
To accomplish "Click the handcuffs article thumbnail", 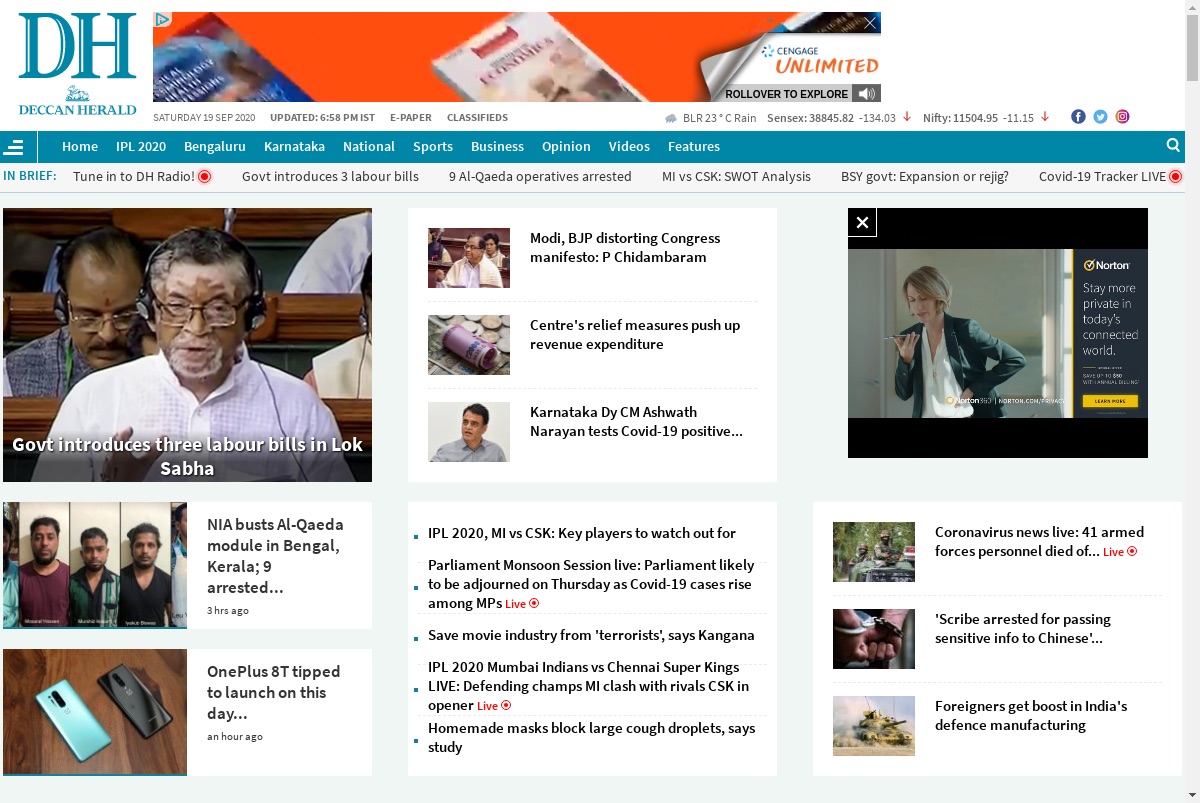I will click(874, 639).
